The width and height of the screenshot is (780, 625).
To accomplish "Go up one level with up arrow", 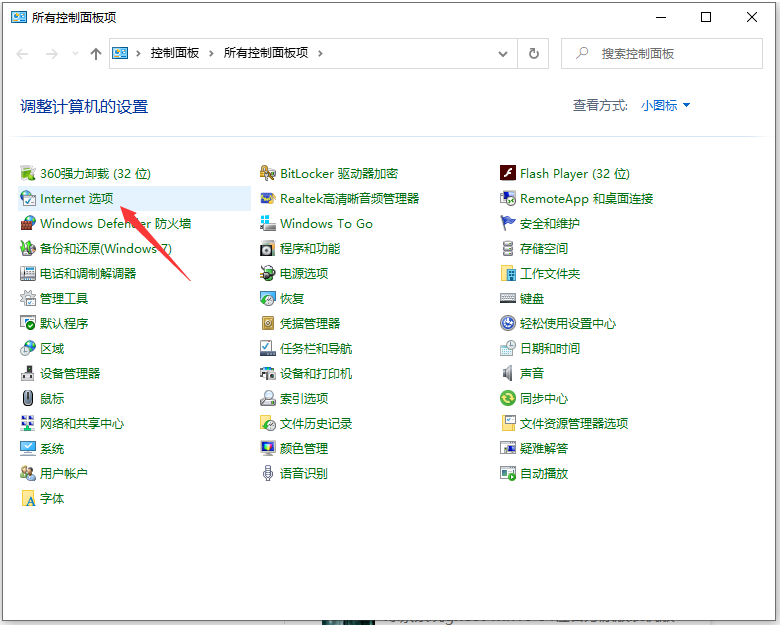I will 96,54.
